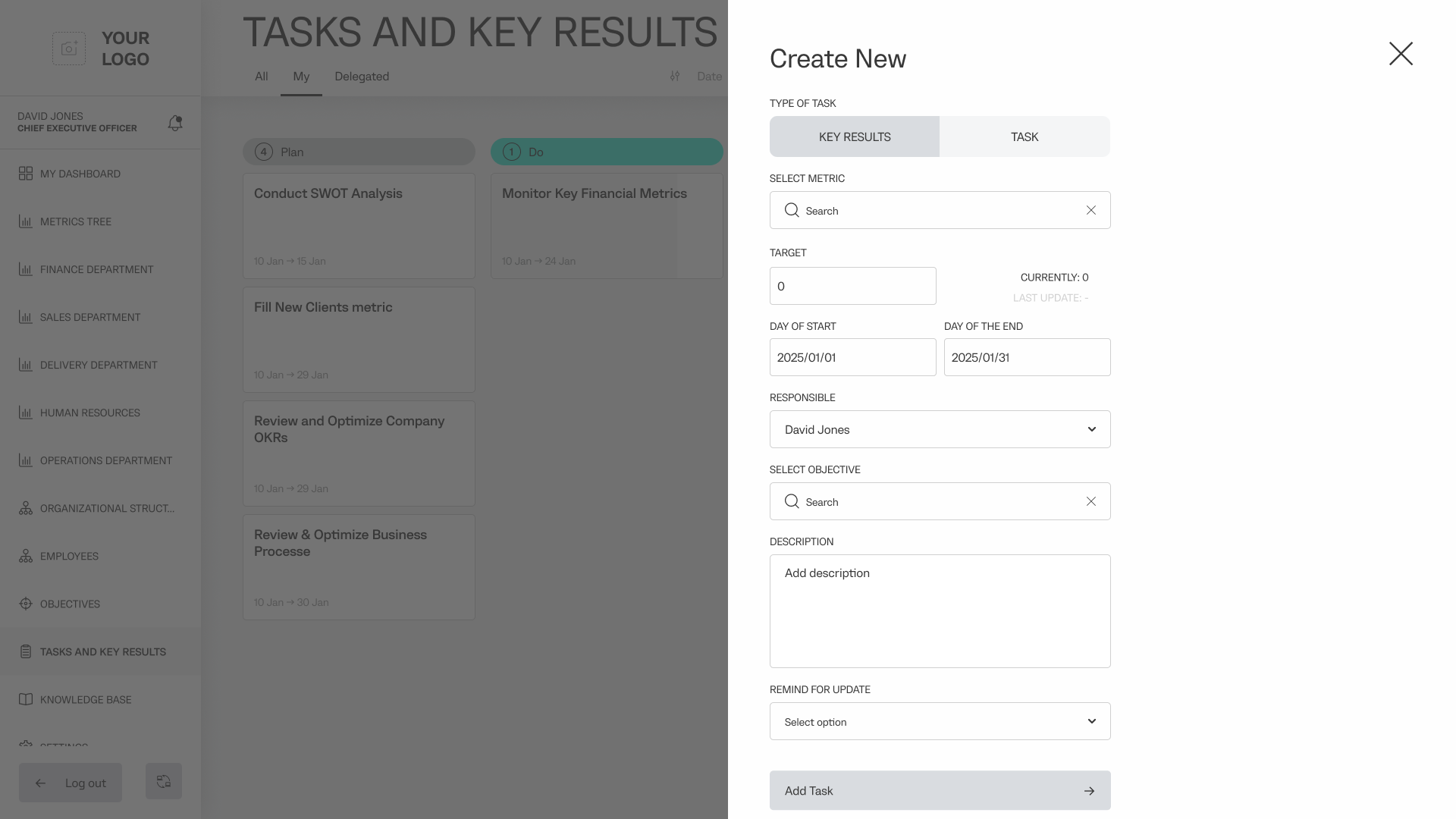Image resolution: width=1456 pixels, height=819 pixels.
Task: Switch to the All tab
Action: click(262, 77)
